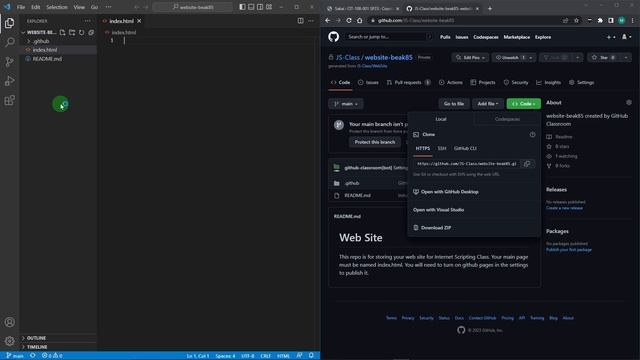Viewport: 640px width, 360px height.
Task: Open the Accounts icon in VS Code
Action: point(9,322)
